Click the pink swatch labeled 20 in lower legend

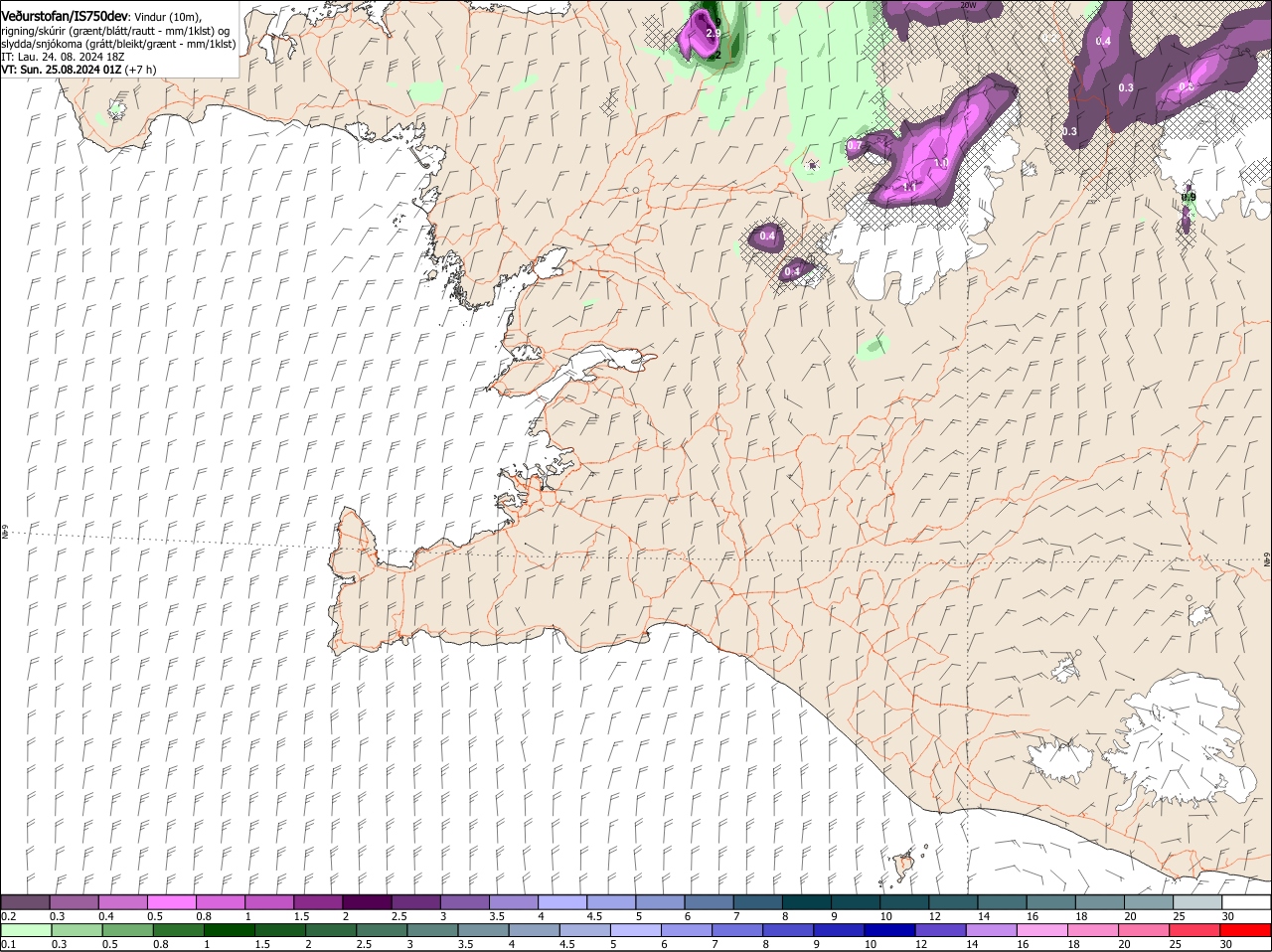pos(1144,930)
